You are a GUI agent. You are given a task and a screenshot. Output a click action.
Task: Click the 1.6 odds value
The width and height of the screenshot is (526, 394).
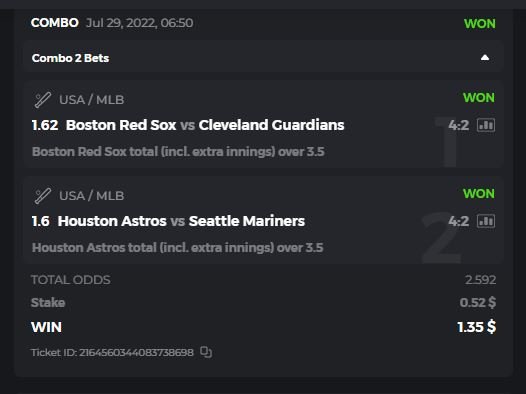click(x=41, y=221)
